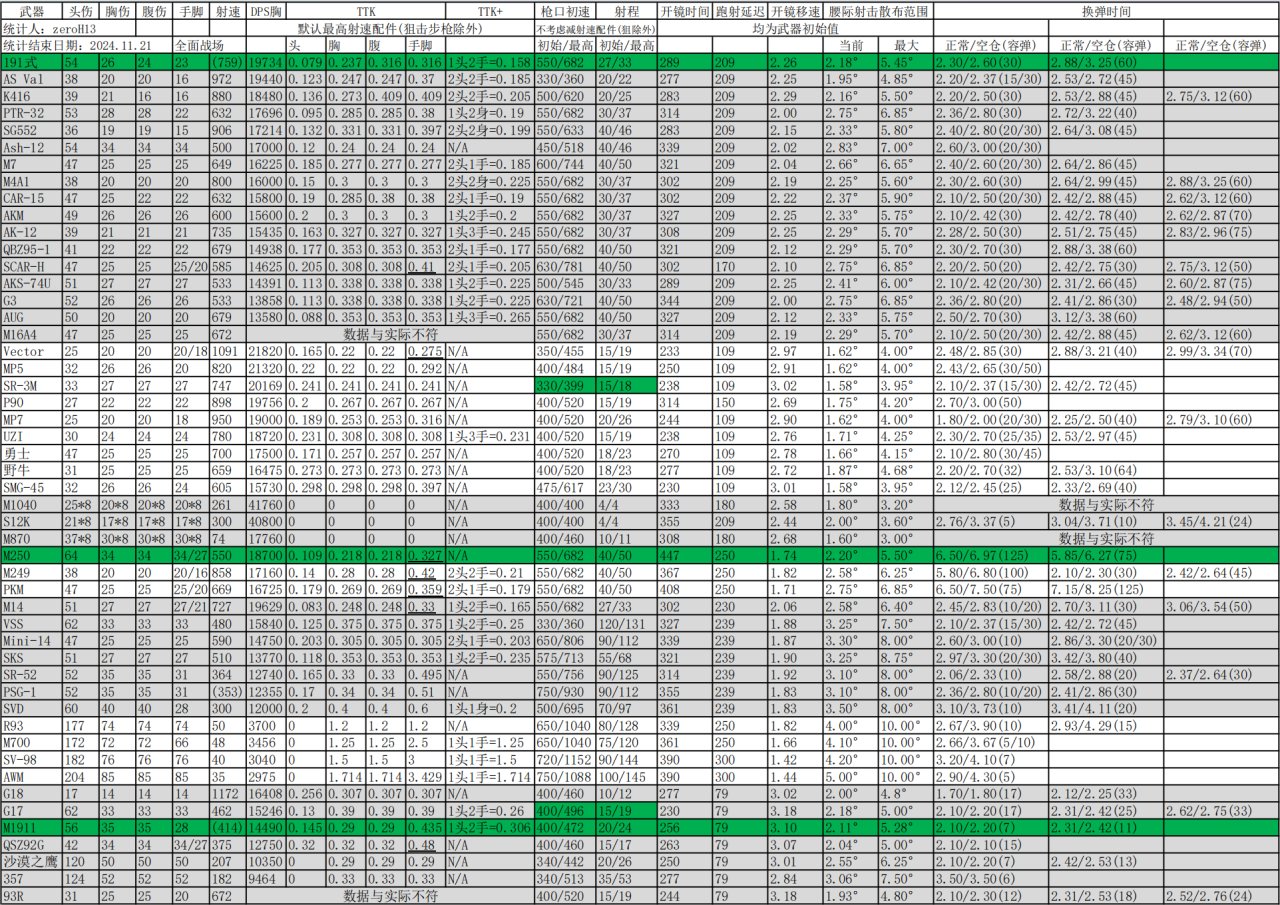The height and width of the screenshot is (905, 1280).
Task: Click the 头伤 header cell
Action: [80, 11]
